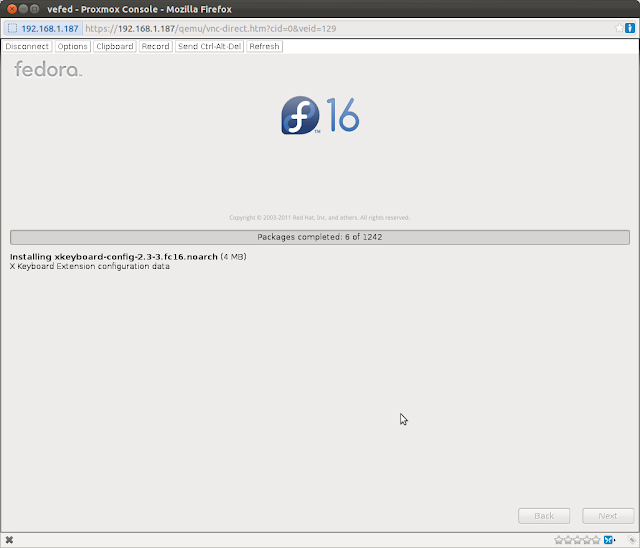Click the Refresh button in the console toolbar
The width and height of the screenshot is (640, 548).
tap(264, 47)
